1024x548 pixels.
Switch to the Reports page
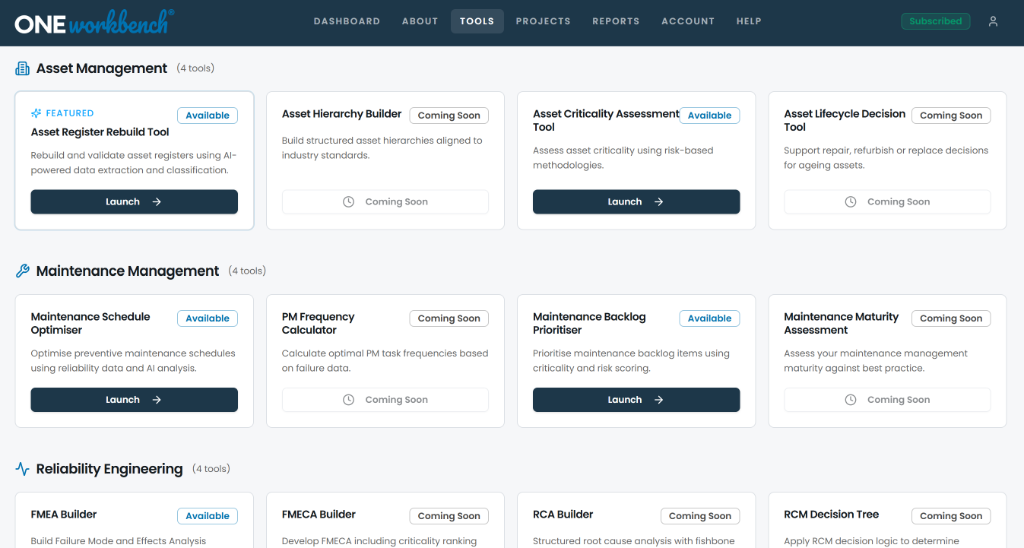(616, 22)
